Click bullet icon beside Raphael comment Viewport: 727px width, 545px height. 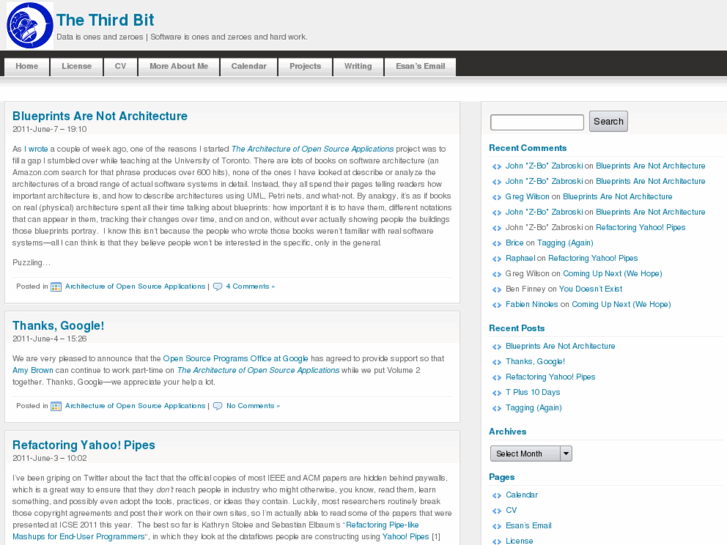point(497,259)
